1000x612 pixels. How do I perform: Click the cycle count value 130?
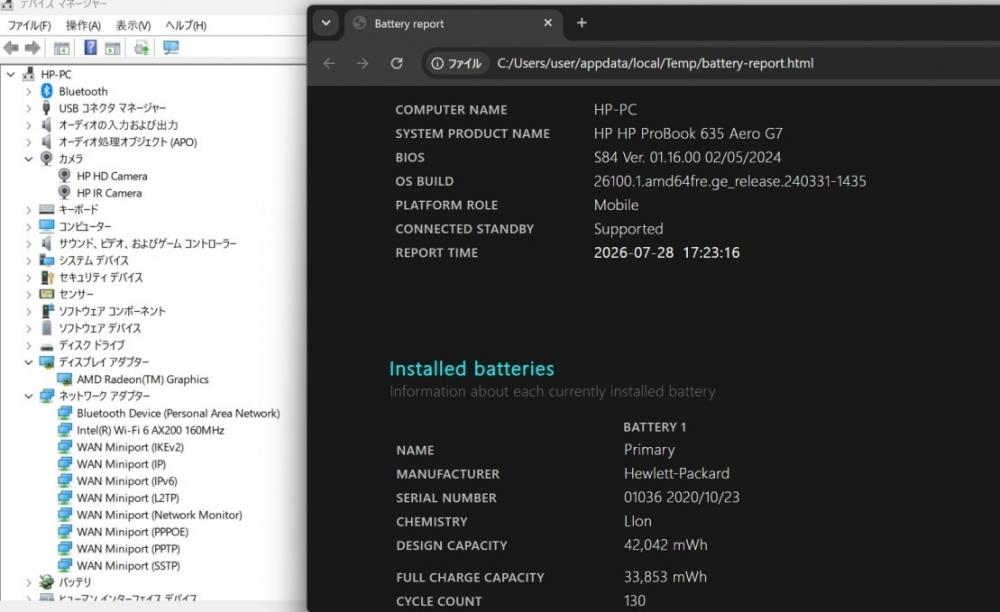pyautogui.click(x=635, y=601)
